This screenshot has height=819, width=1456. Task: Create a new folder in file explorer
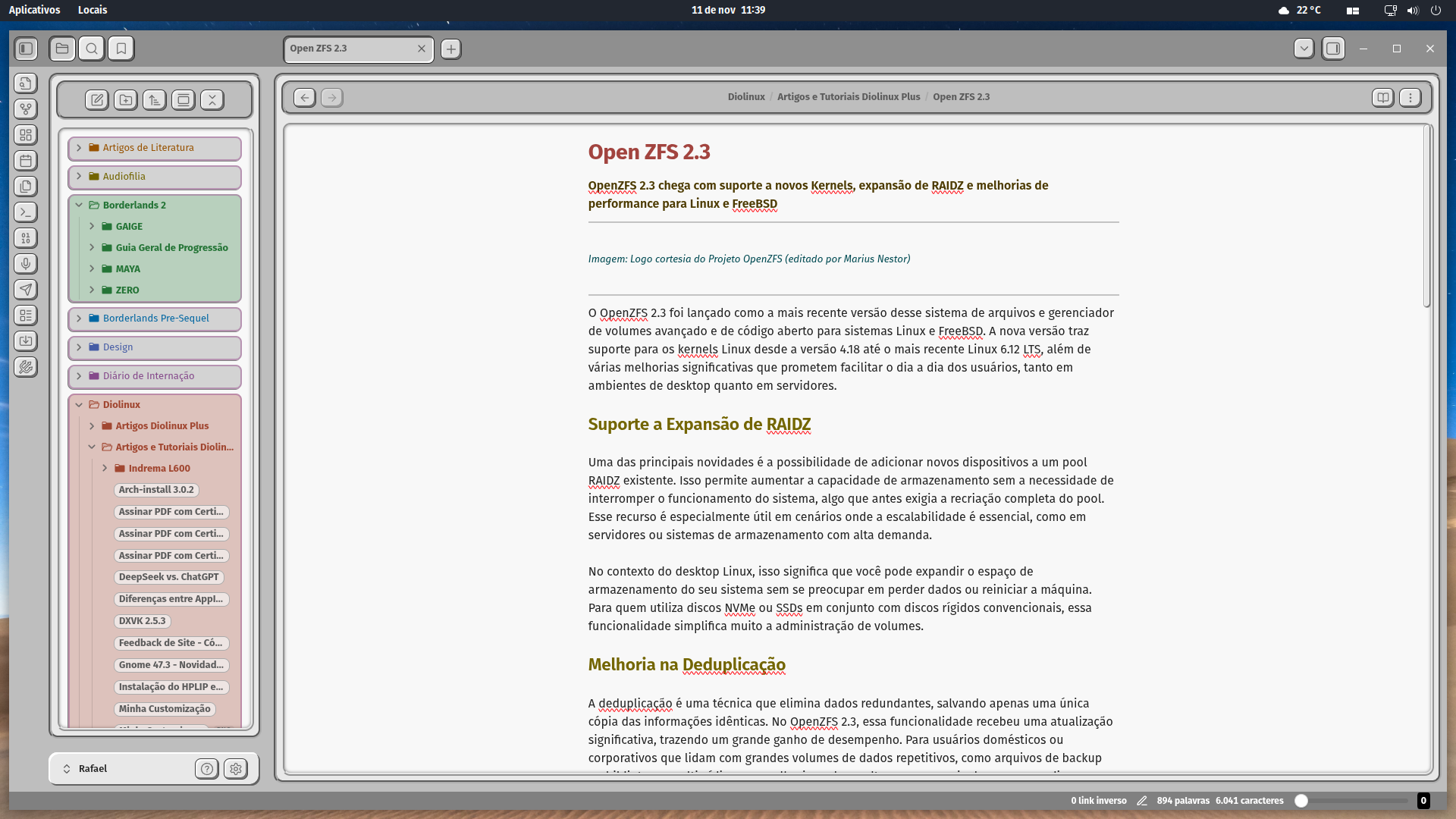tap(126, 100)
